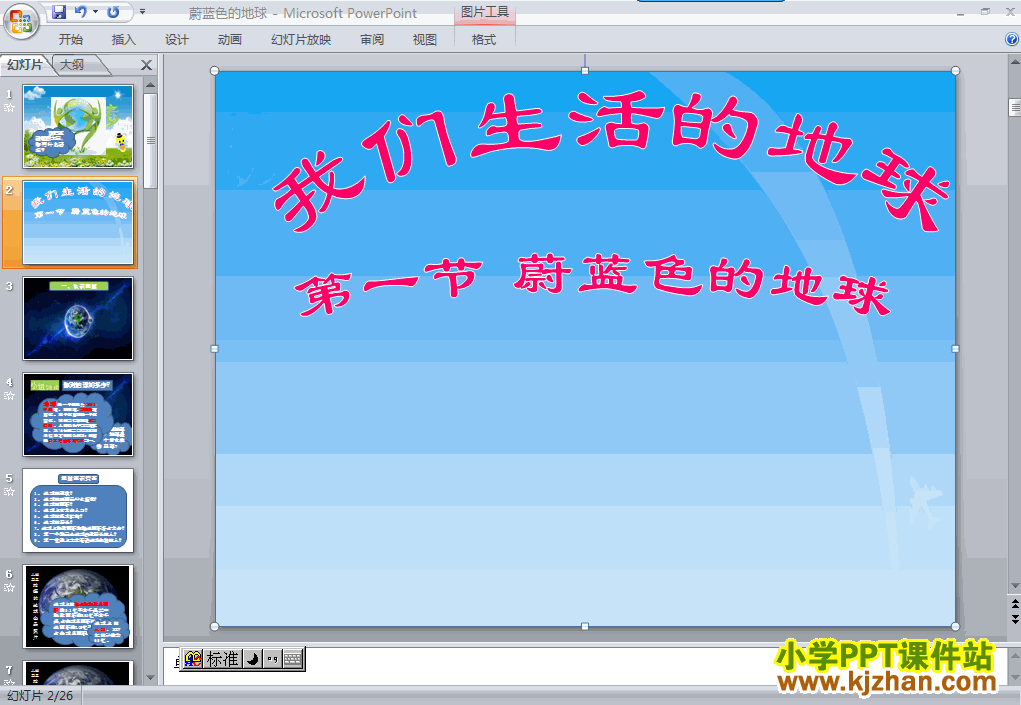Viewport: 1021px width, 705px height.
Task: Click animation star icon beside slide 4
Action: tap(9, 396)
